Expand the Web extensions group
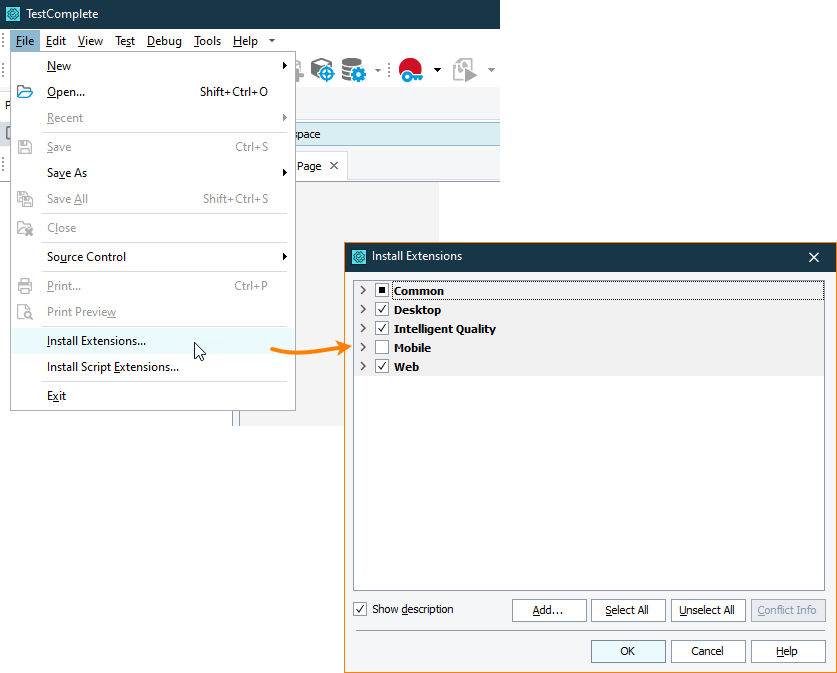 pyautogui.click(x=363, y=366)
